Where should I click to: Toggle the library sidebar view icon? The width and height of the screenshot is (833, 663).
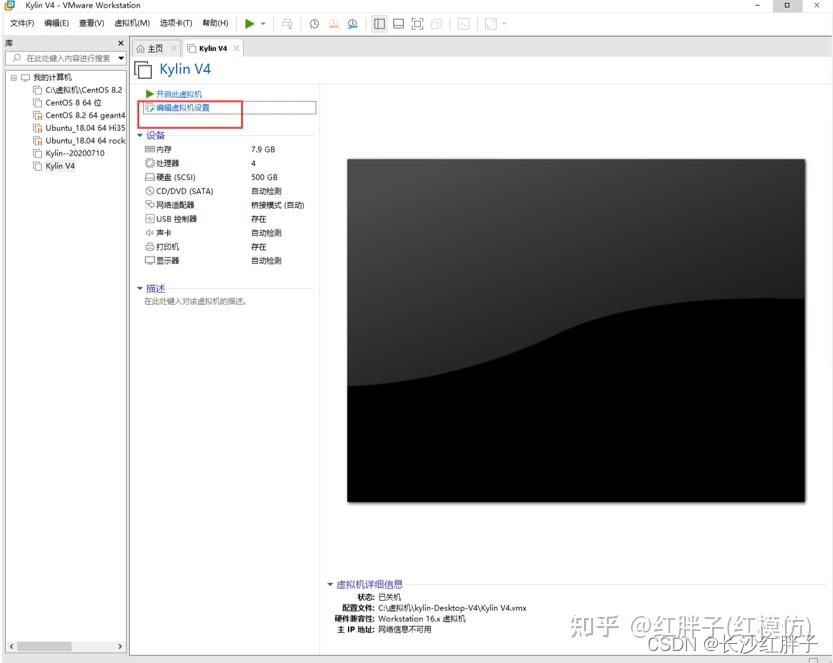379,23
